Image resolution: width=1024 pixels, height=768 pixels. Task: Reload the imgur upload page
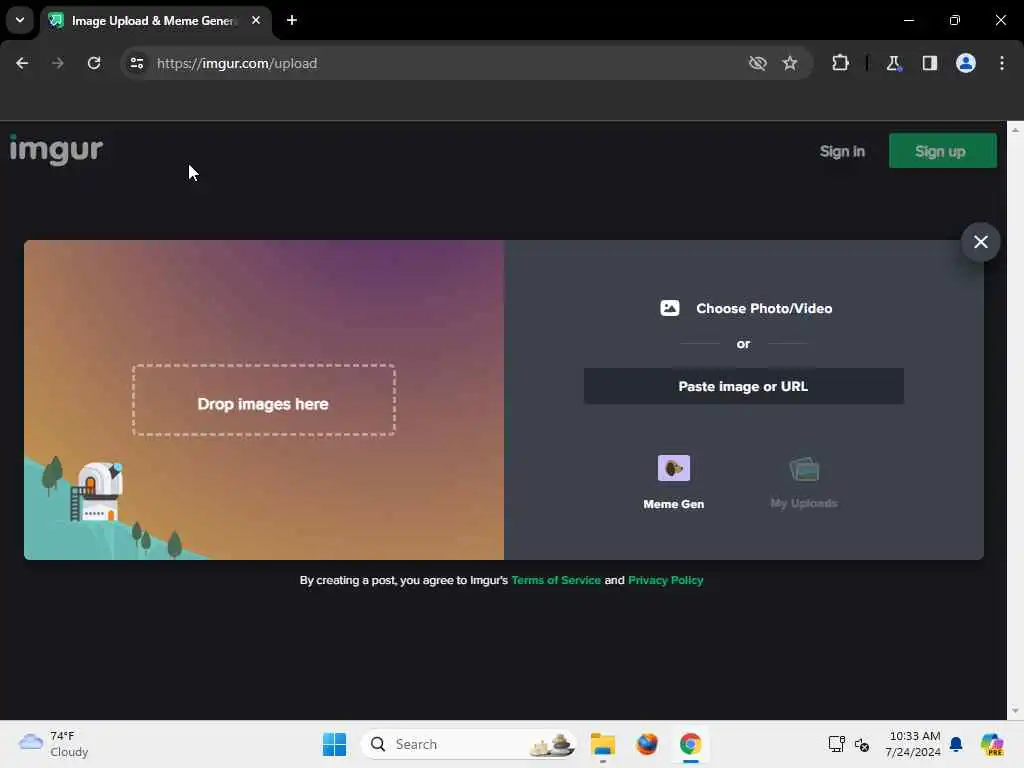click(x=94, y=63)
